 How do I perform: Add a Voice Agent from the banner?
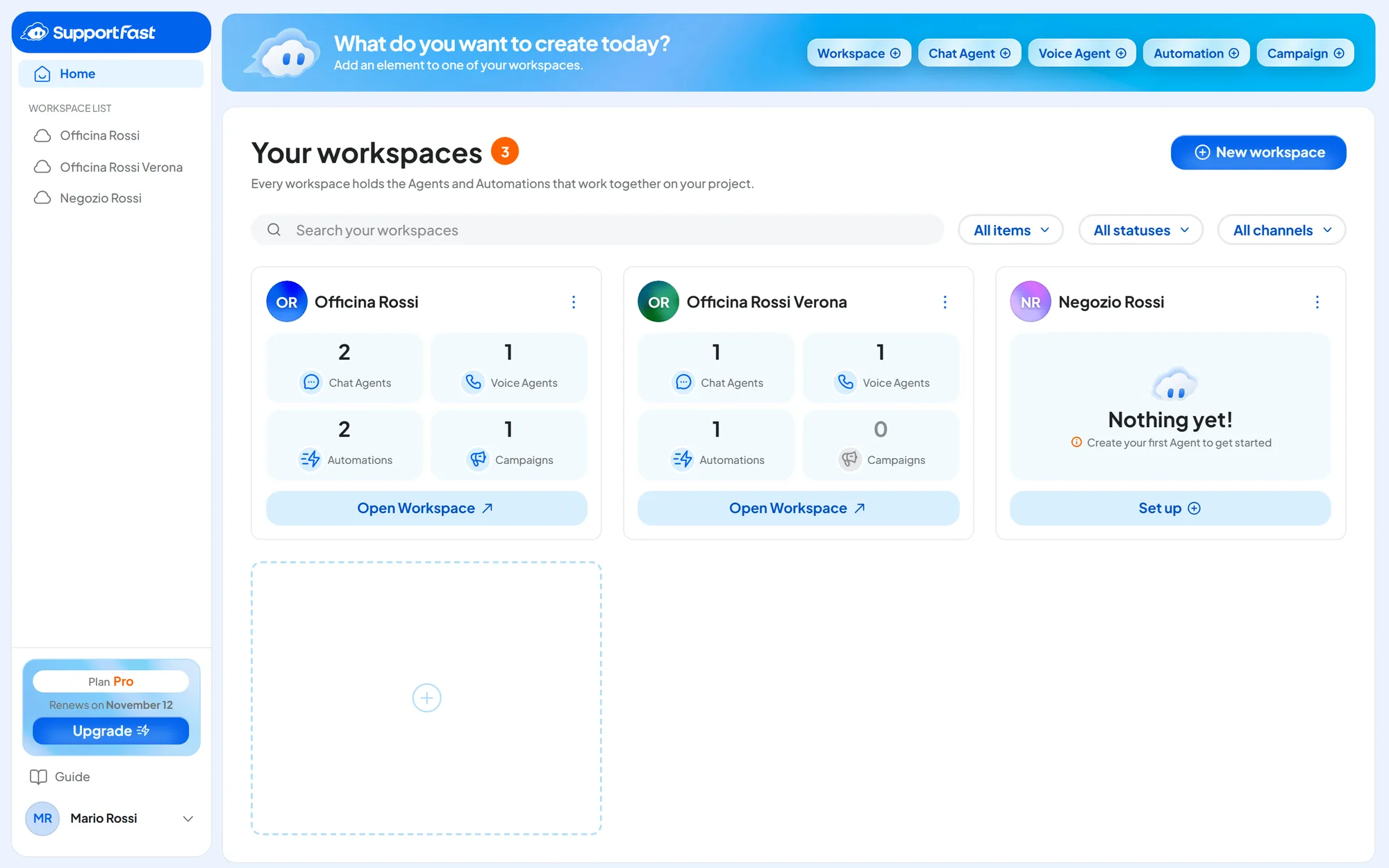pyautogui.click(x=1081, y=53)
